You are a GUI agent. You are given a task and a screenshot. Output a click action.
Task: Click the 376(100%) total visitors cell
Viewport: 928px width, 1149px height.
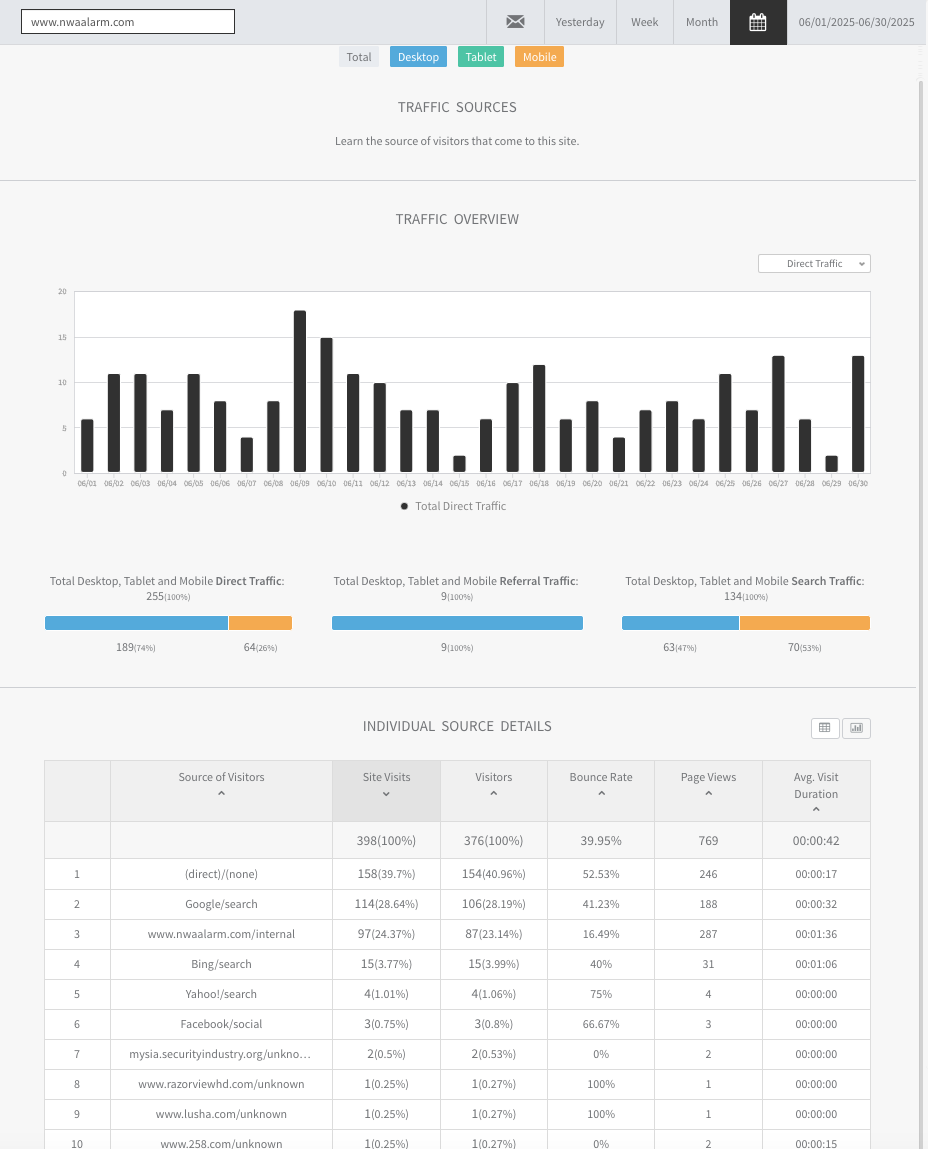pyautogui.click(x=493, y=840)
